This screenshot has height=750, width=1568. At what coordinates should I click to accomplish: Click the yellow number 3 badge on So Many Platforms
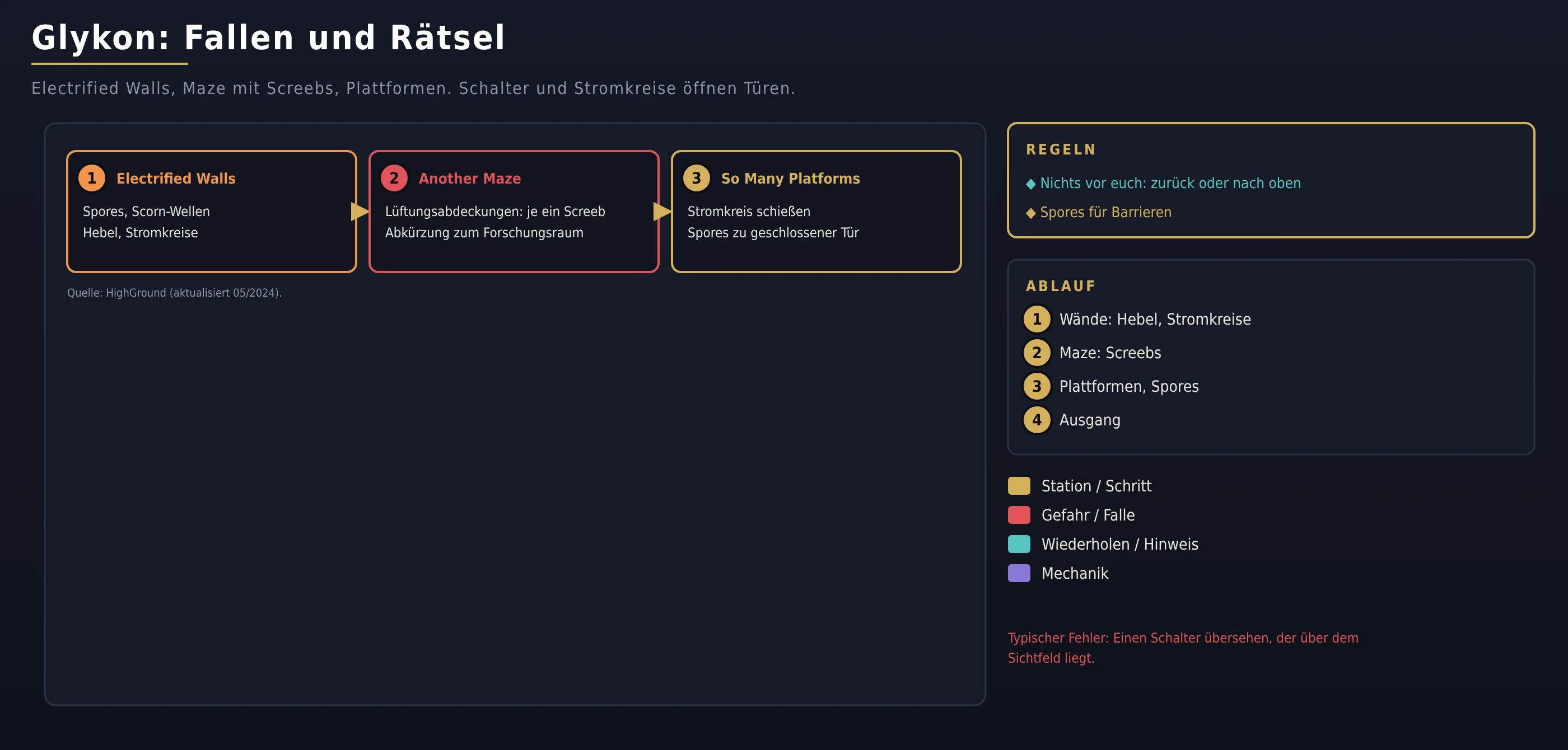tap(696, 178)
